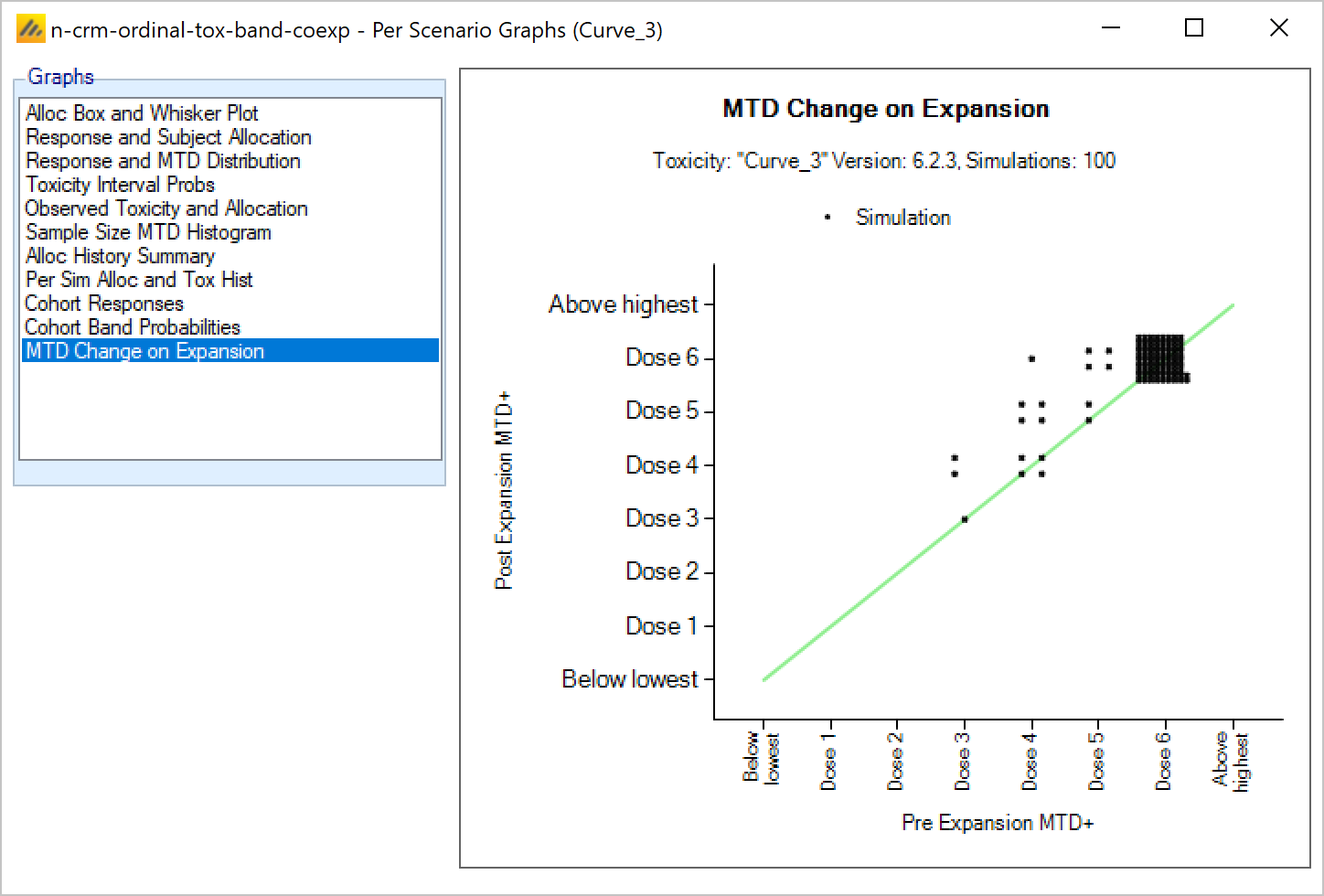The width and height of the screenshot is (1324, 896).
Task: Click the dense data cluster at Dose 6
Action: coord(1160,358)
